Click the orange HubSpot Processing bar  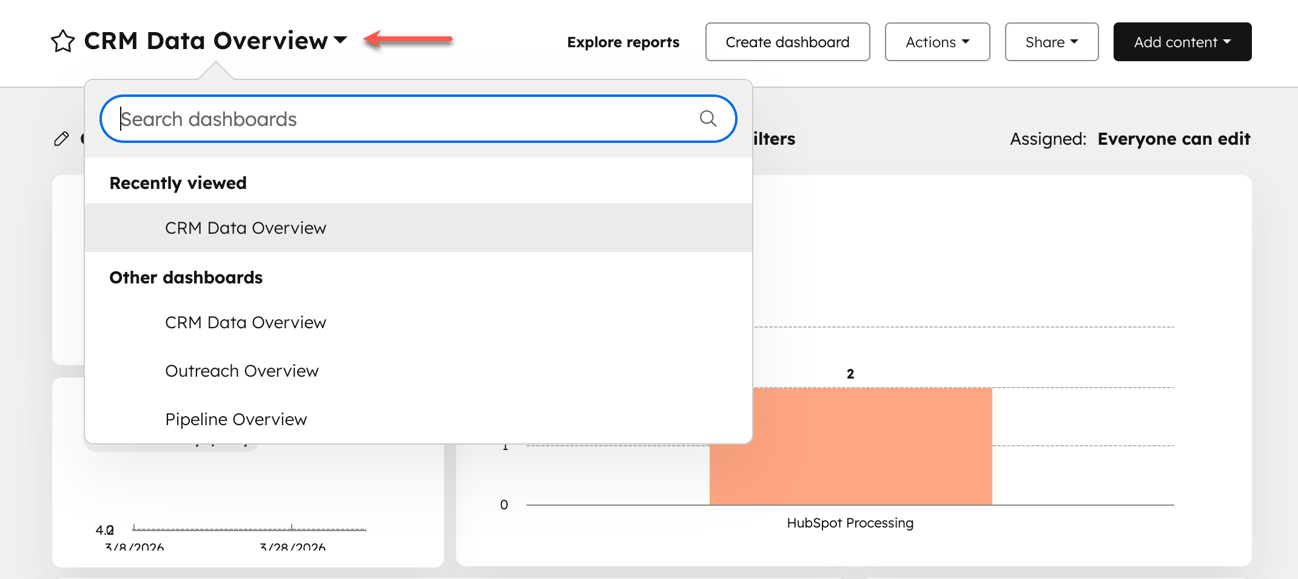pos(850,446)
